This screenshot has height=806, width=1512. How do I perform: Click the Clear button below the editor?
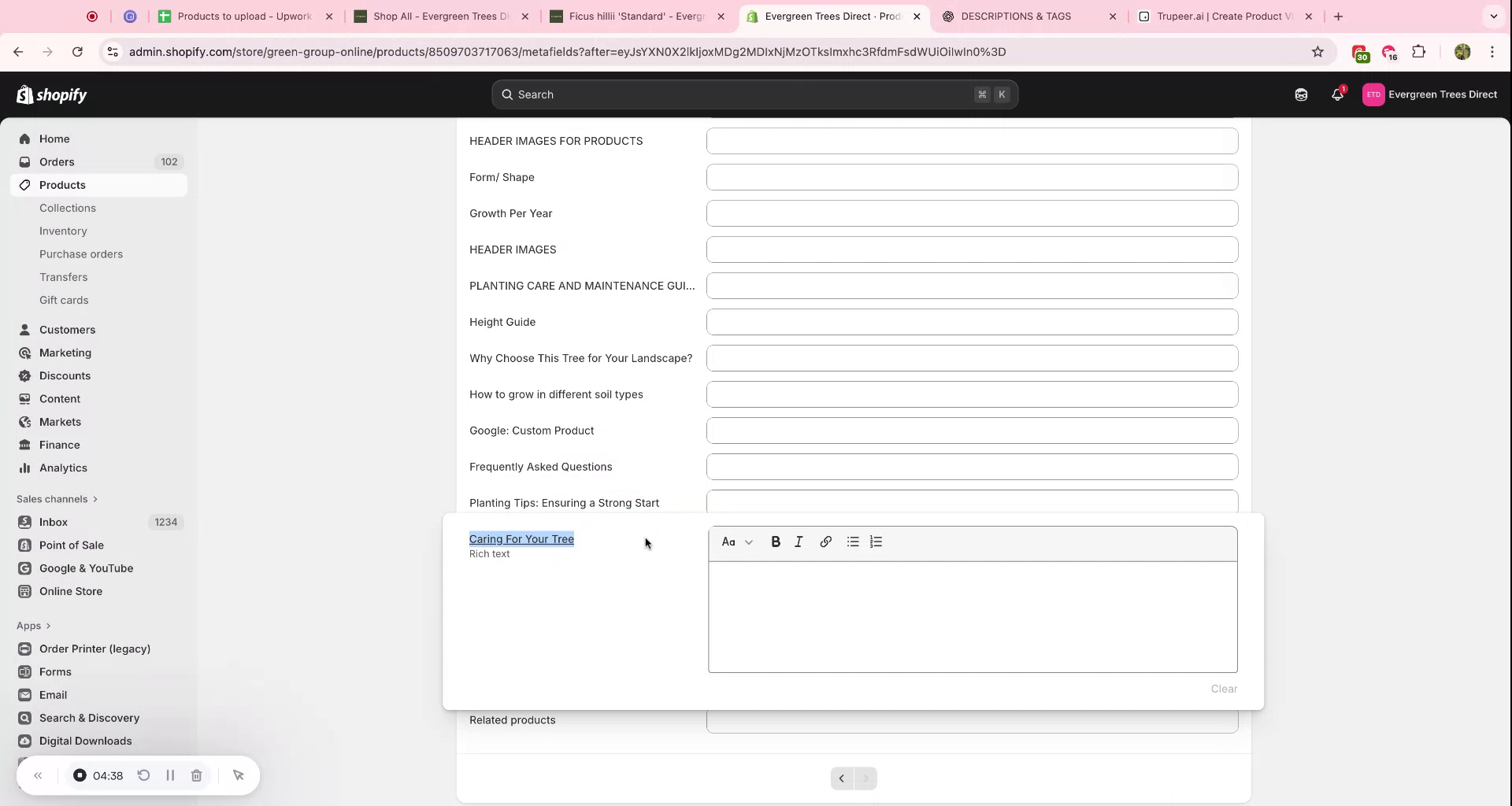pos(1224,689)
